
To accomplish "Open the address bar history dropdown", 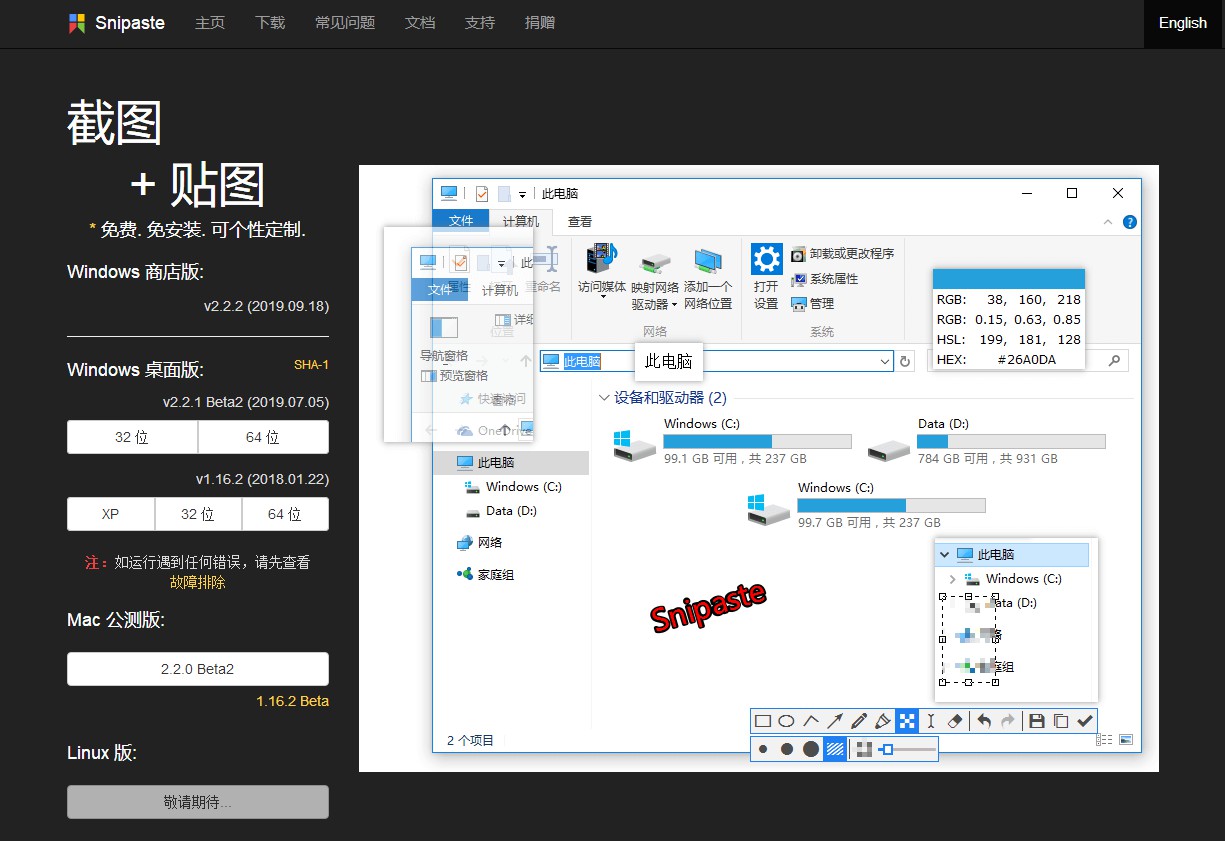I will point(884,361).
